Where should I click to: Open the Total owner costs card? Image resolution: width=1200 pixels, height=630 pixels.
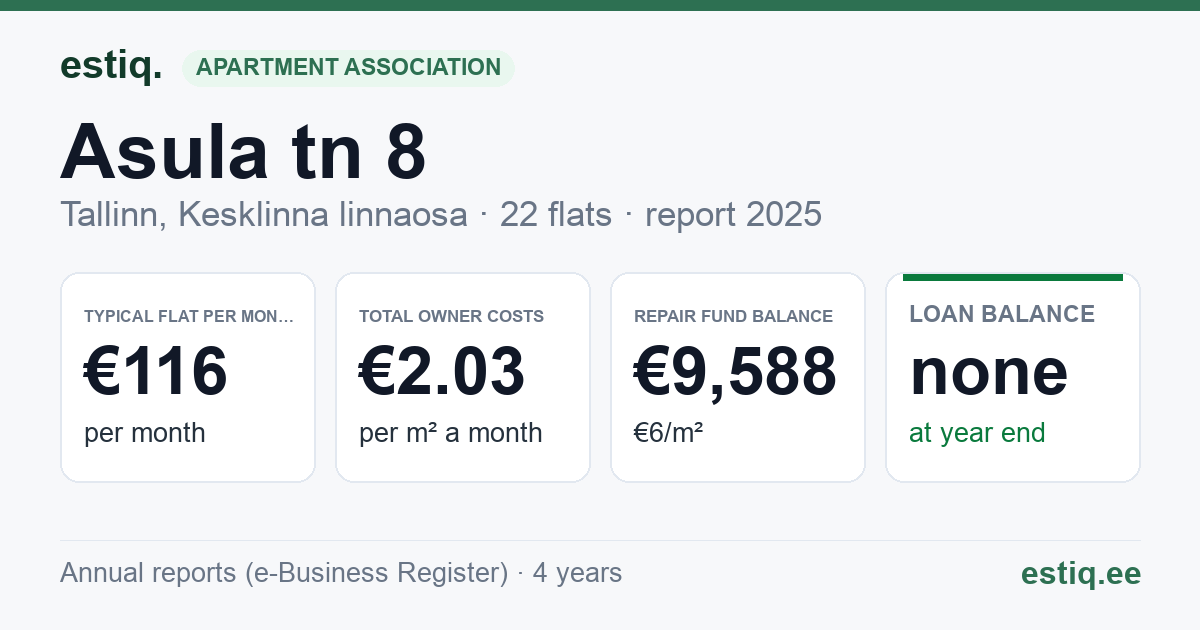[x=463, y=377]
